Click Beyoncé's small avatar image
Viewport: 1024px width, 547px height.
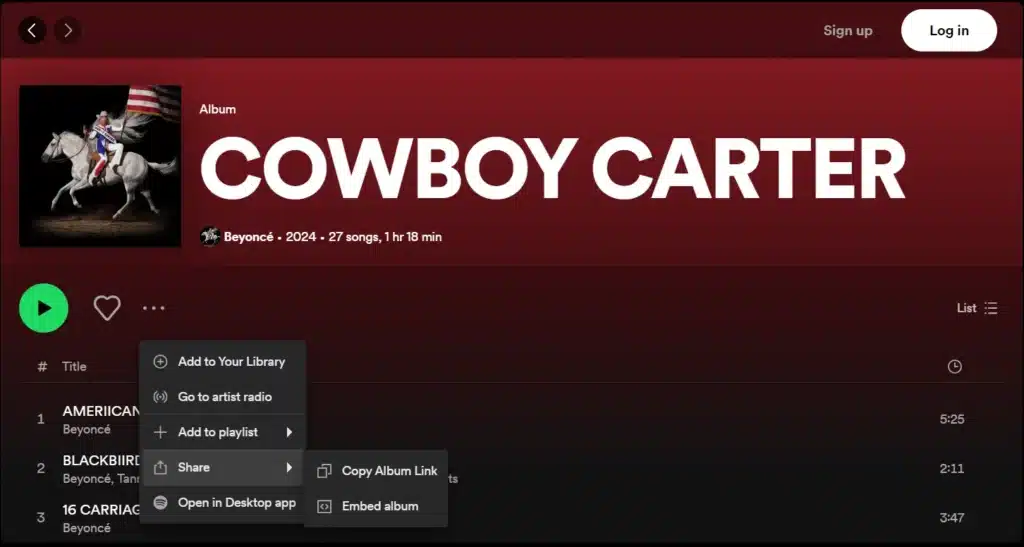coord(210,236)
